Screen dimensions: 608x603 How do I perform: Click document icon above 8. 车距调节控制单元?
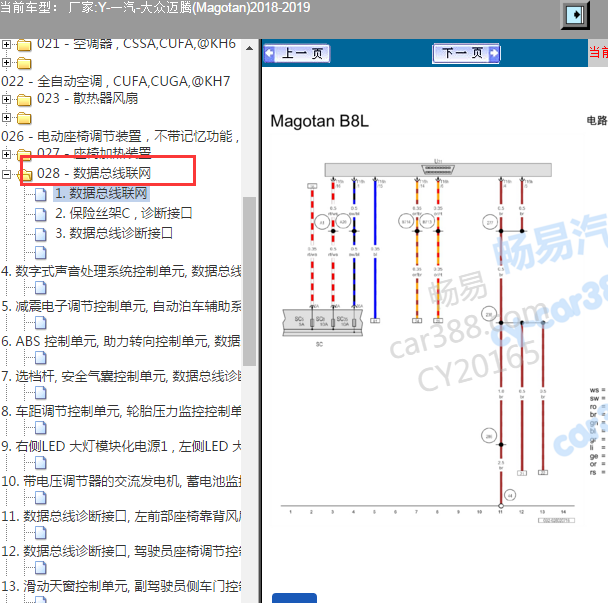[x=41, y=392]
